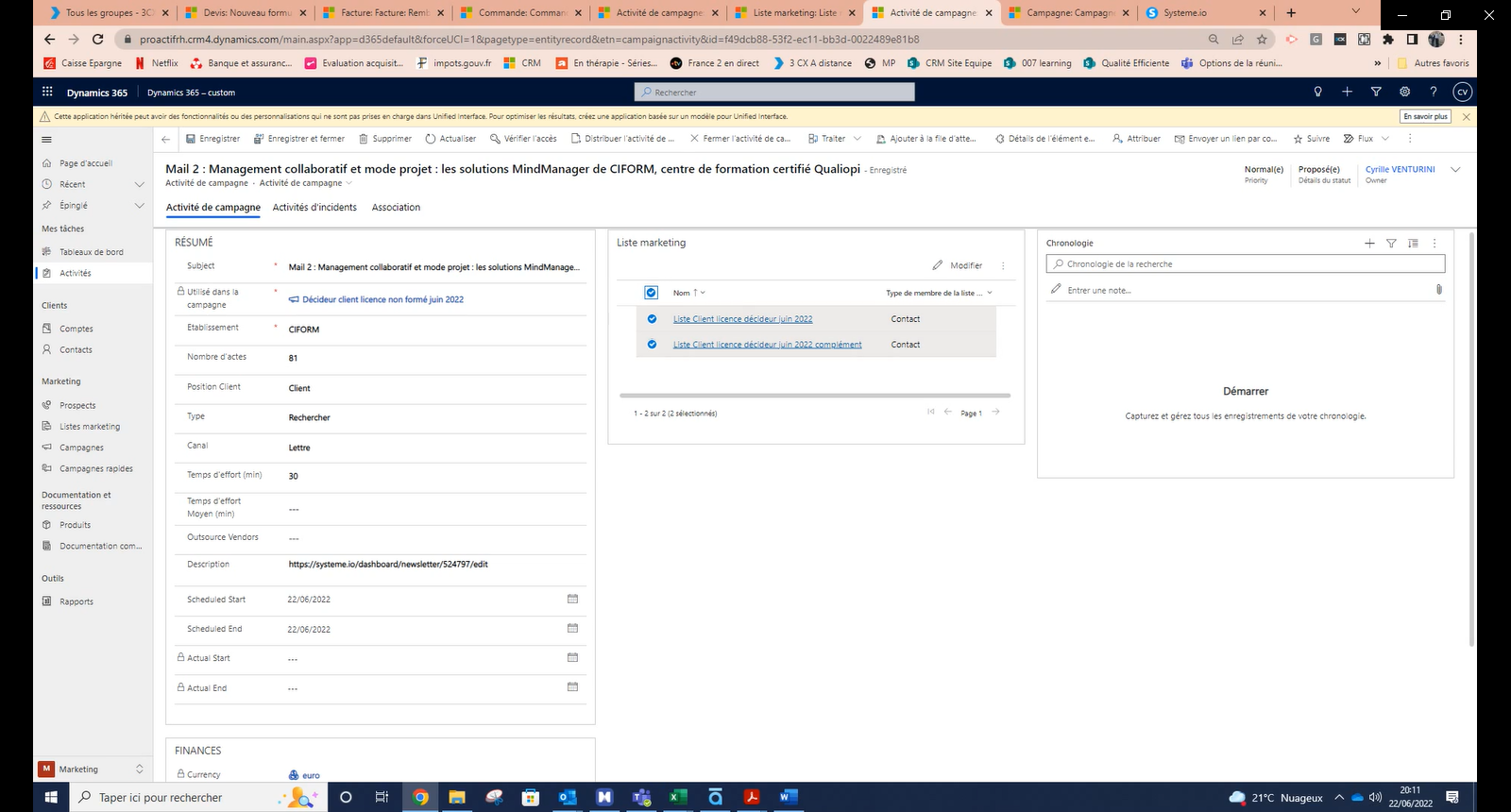The width and height of the screenshot is (1511, 812).
Task: Click the filter icon in Chronologie panel
Action: 1391,244
